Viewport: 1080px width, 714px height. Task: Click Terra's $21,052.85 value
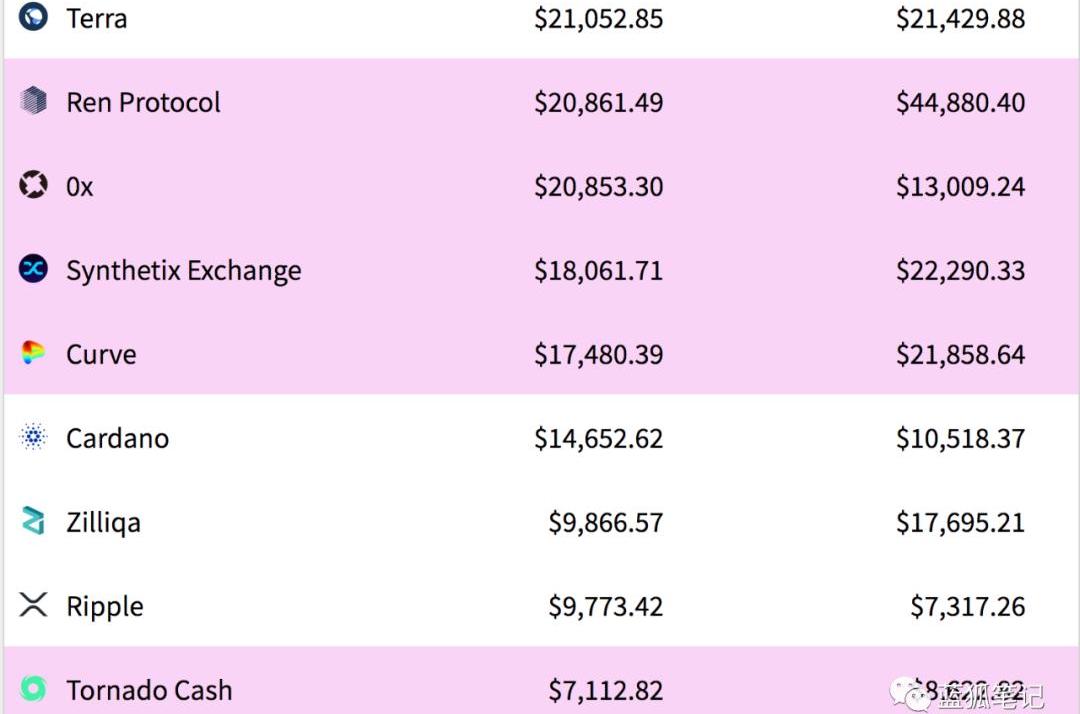click(598, 18)
